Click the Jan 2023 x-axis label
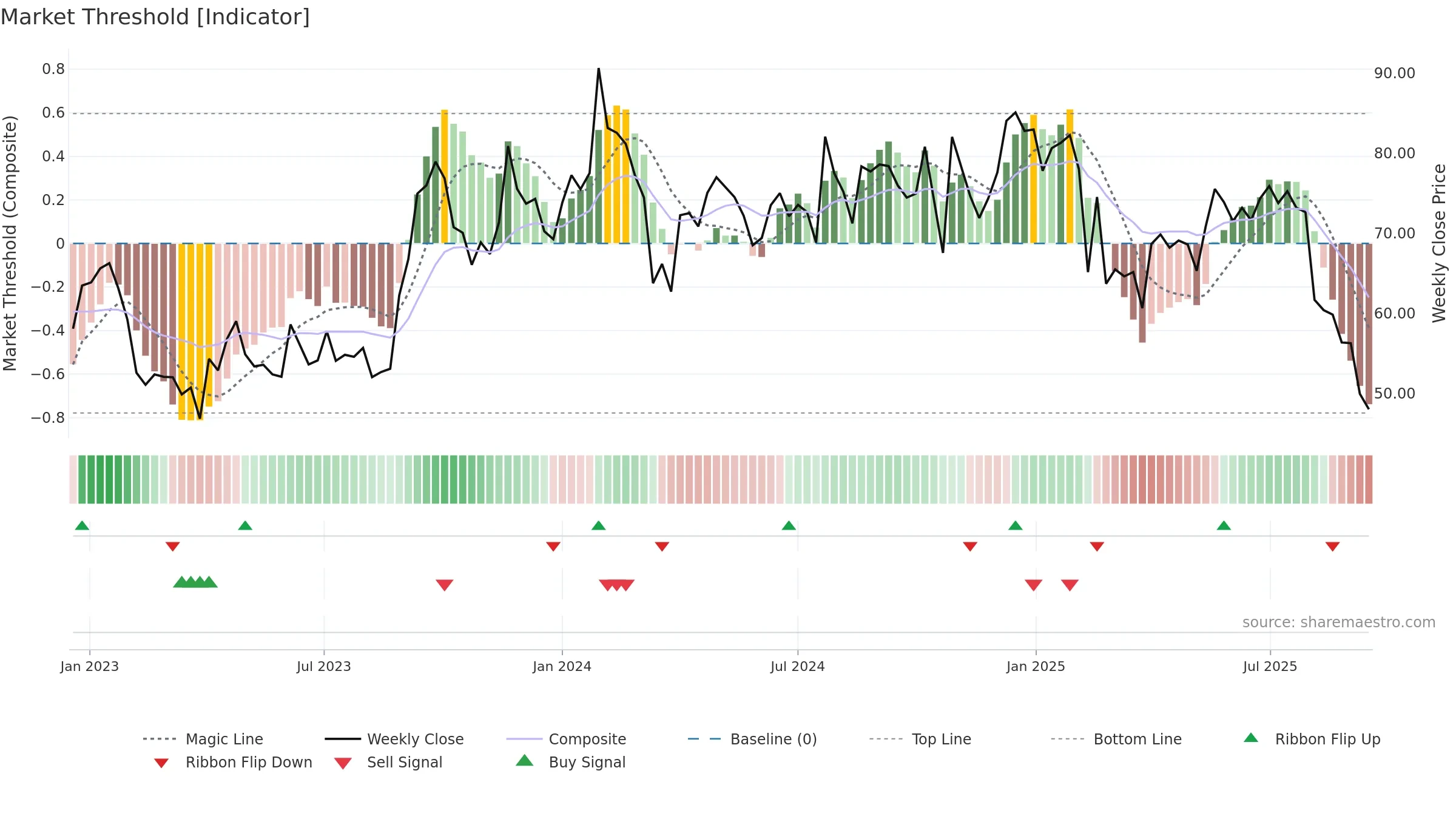1456x819 pixels. coord(90,666)
